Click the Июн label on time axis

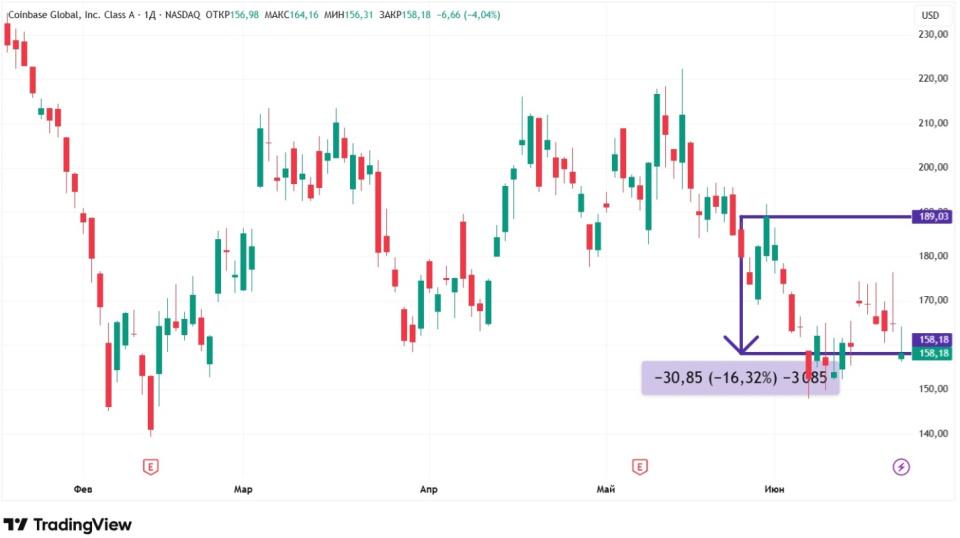point(774,489)
